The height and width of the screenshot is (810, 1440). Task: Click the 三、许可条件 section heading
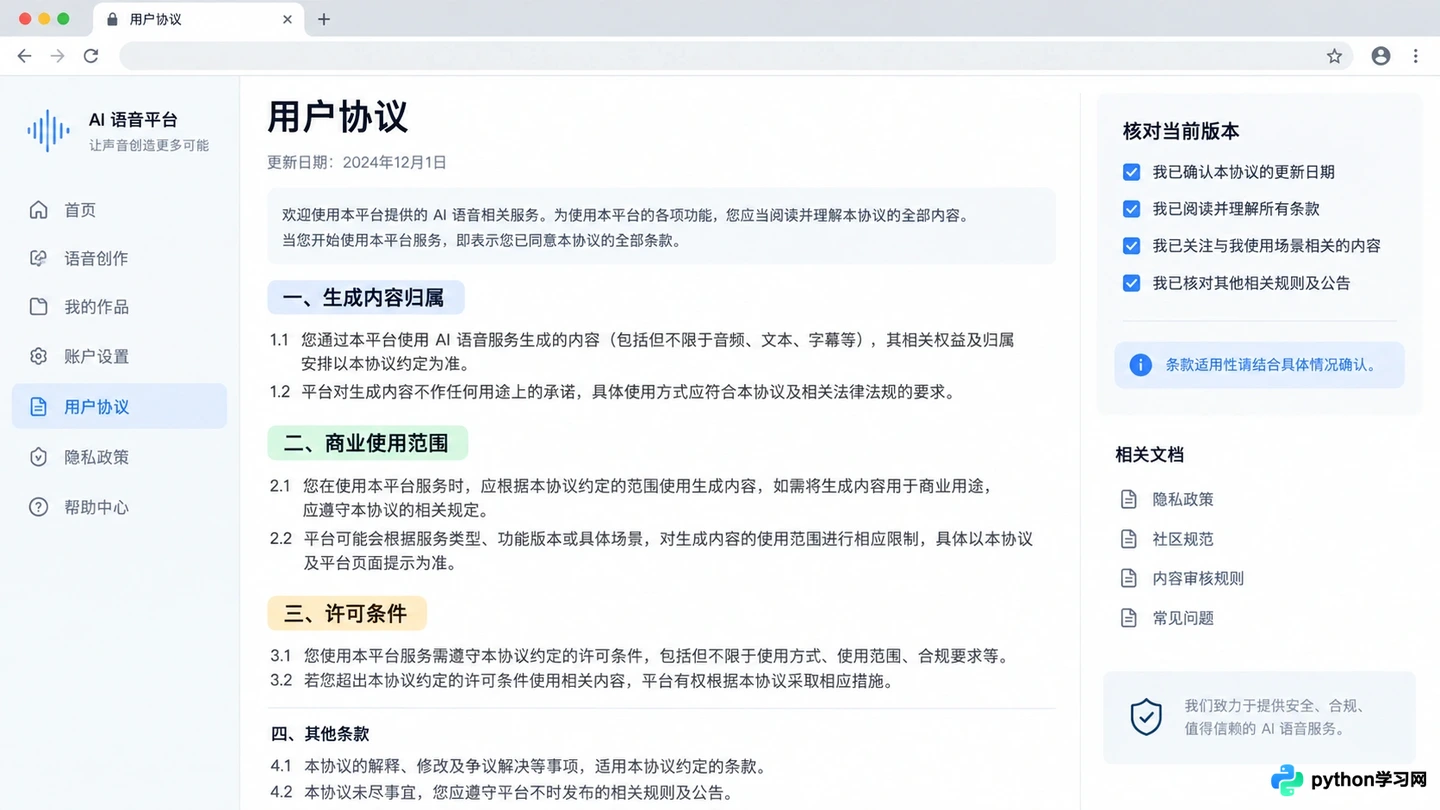coord(347,613)
